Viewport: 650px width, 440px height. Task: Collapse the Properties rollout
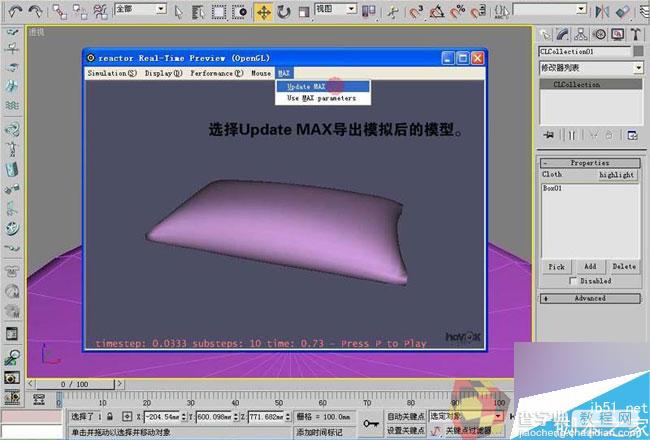click(590, 163)
